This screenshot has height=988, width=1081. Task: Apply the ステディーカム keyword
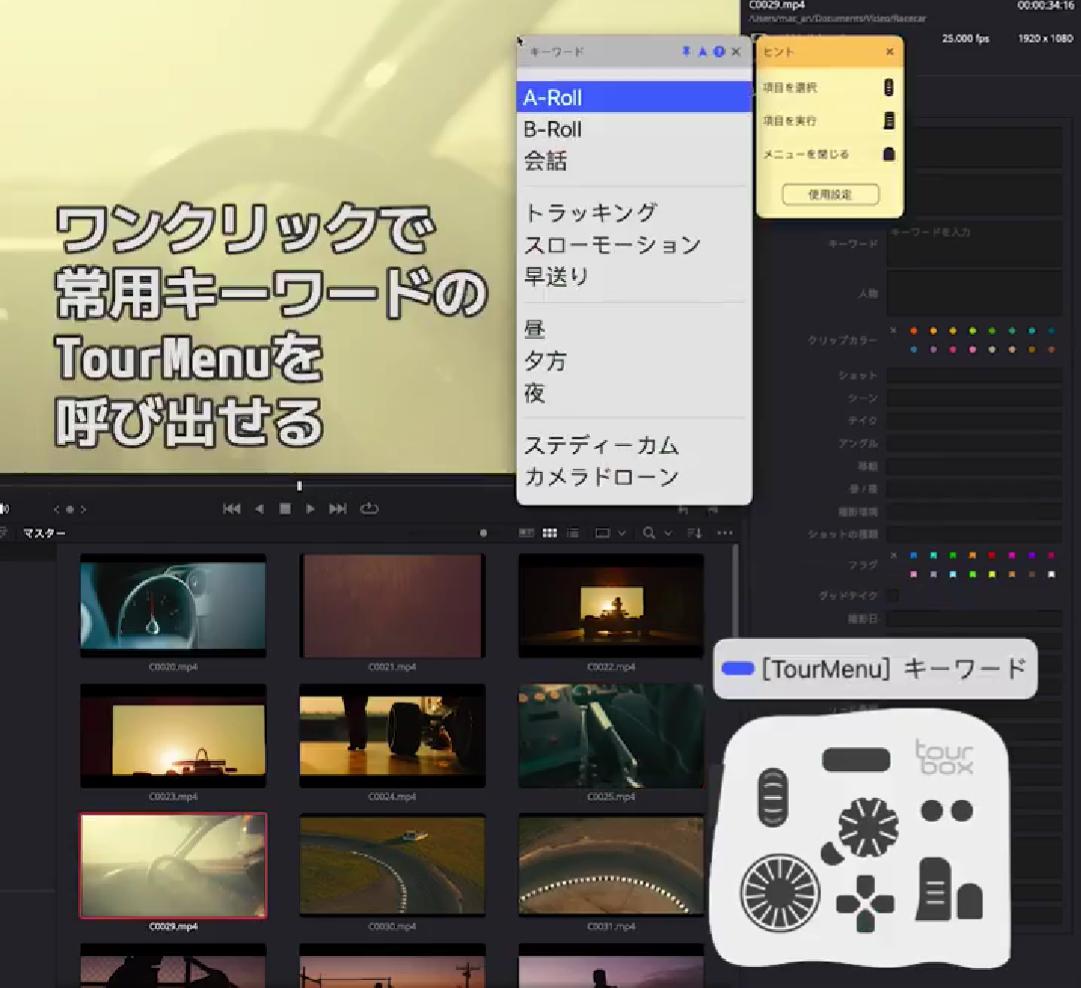(x=634, y=445)
